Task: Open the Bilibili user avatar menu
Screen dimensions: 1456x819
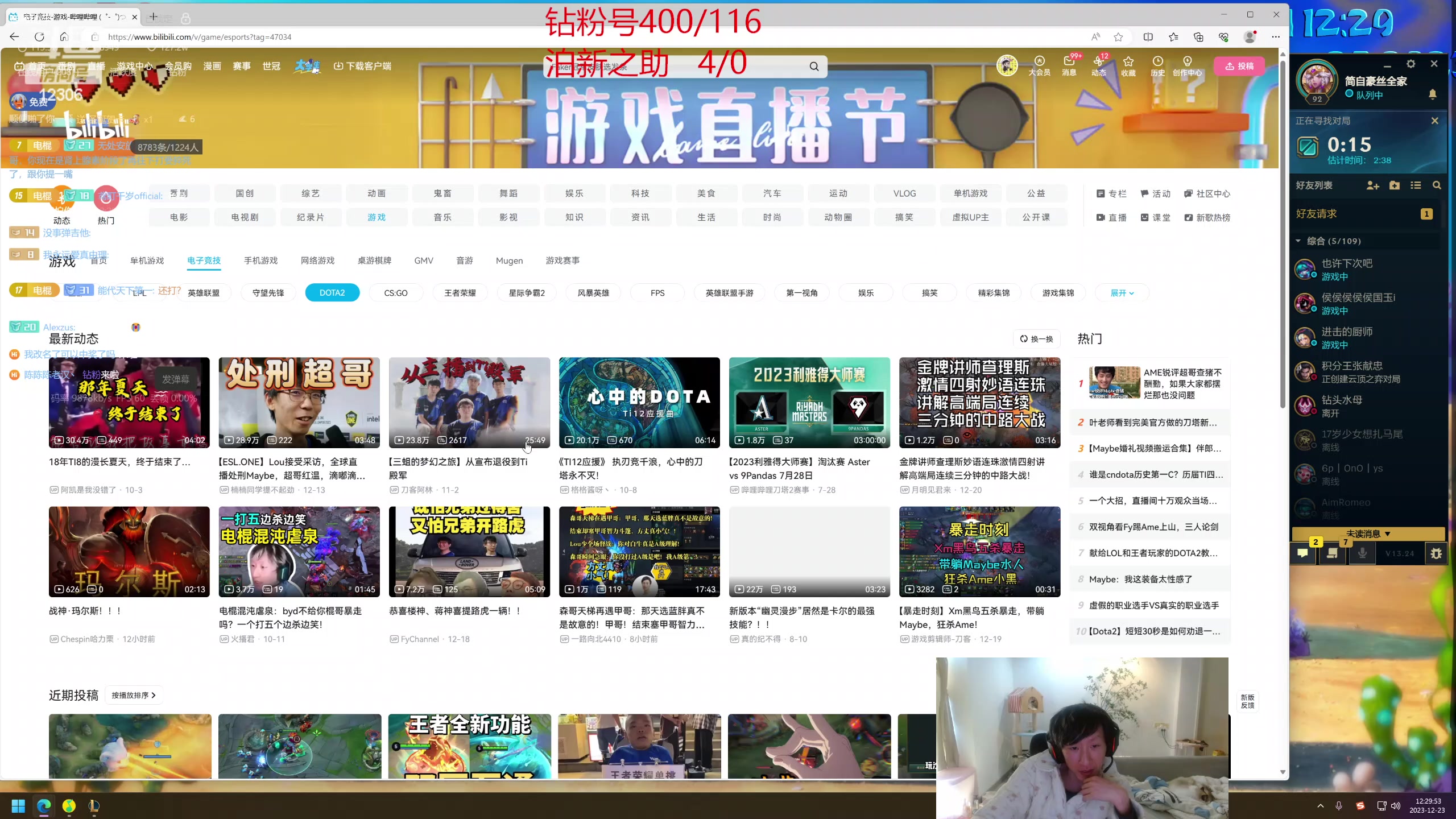Action: coord(1007,65)
